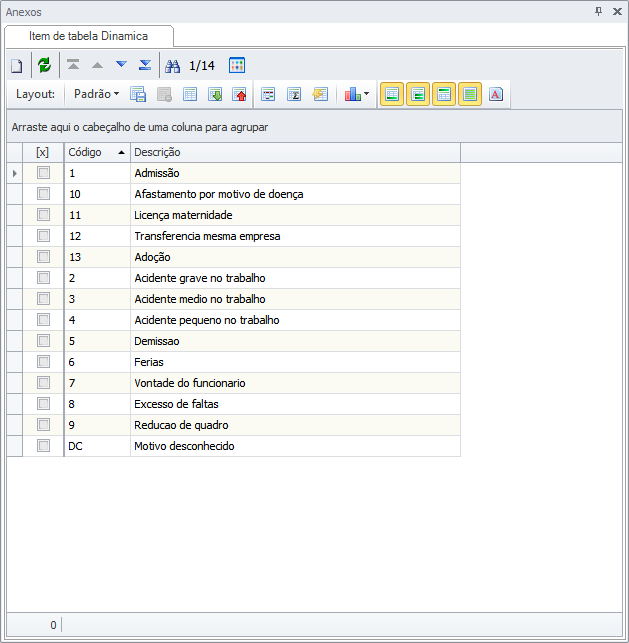The height and width of the screenshot is (643, 629).
Task: Go to the first record
Action: coord(73,65)
